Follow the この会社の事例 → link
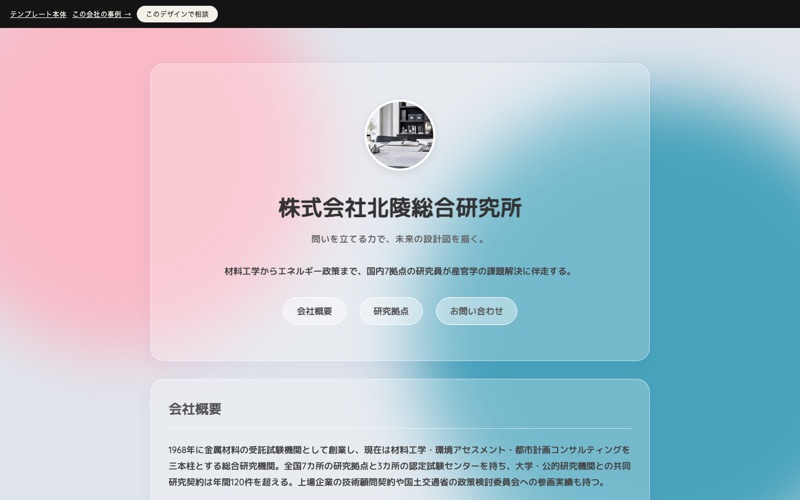This screenshot has width=800, height=500. click(102, 14)
